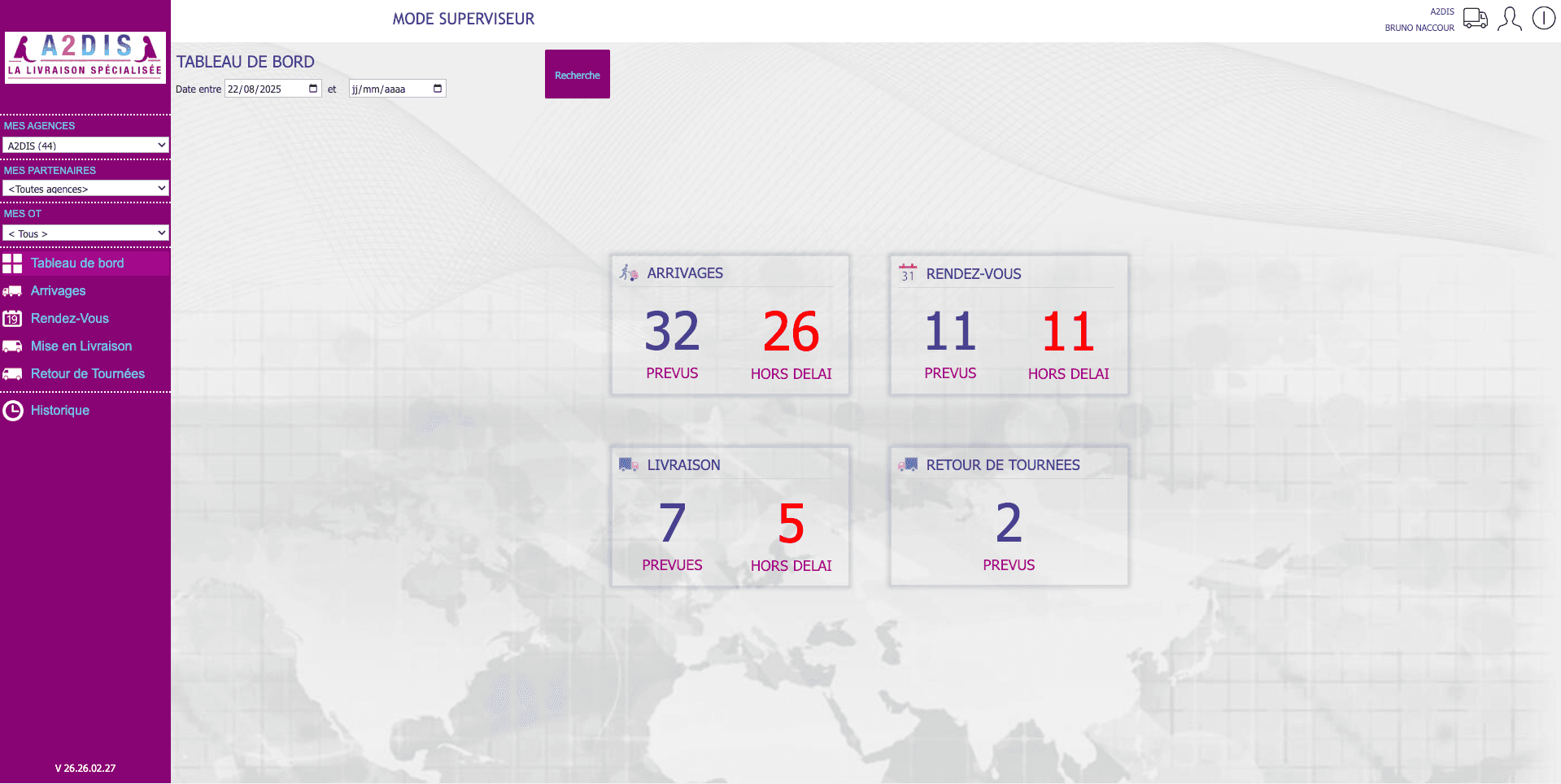Open the A2DIS logo
The image size is (1561, 784).
(x=85, y=57)
